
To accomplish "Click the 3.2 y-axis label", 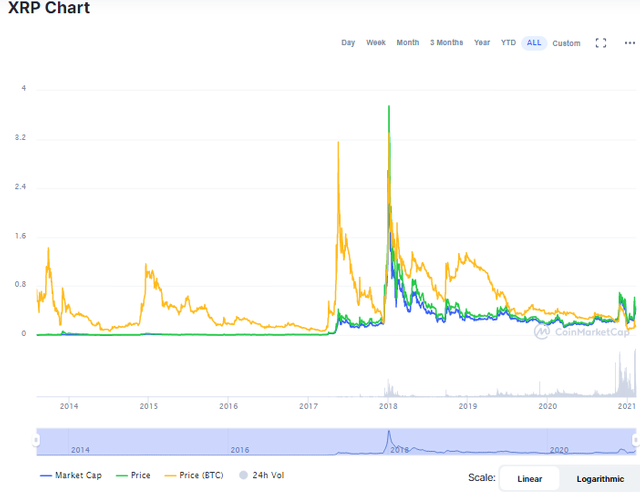I will pos(20,138).
